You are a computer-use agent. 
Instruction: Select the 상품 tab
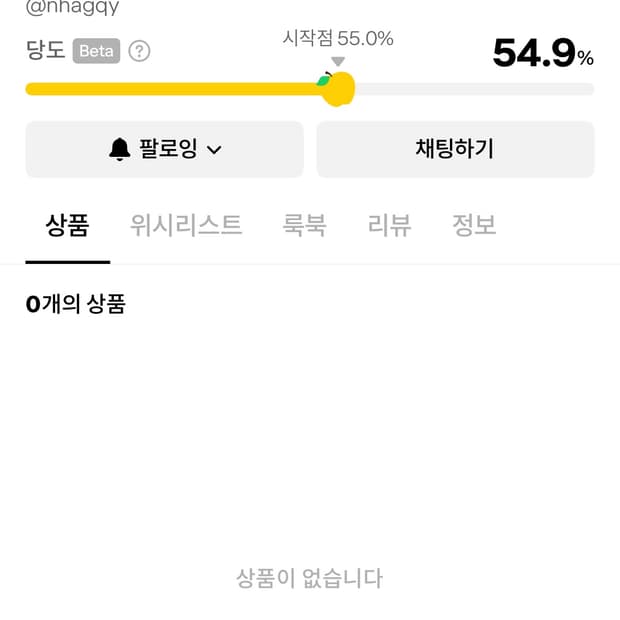click(x=67, y=225)
